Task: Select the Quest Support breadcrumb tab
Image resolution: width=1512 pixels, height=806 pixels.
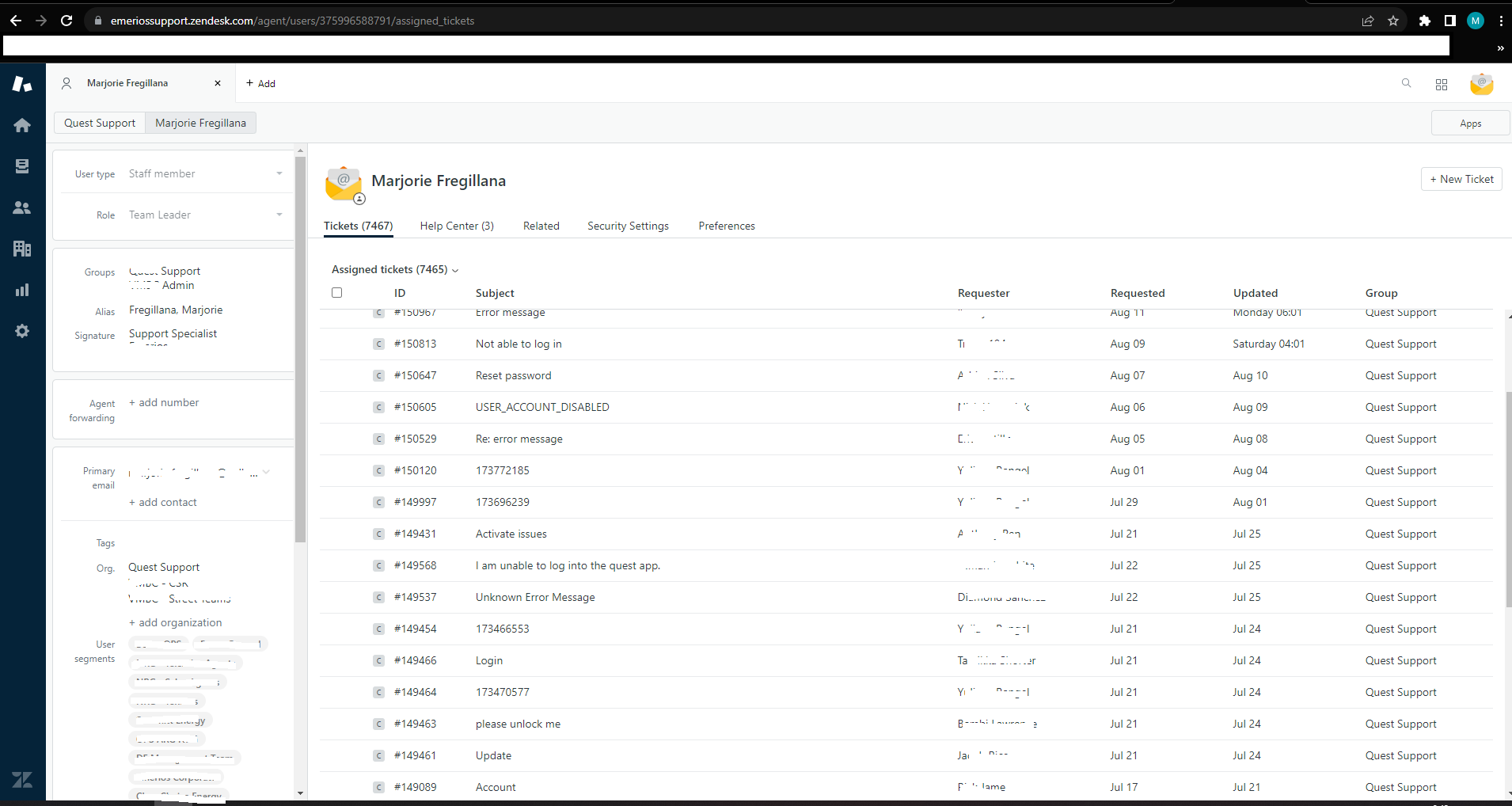Action: [100, 123]
